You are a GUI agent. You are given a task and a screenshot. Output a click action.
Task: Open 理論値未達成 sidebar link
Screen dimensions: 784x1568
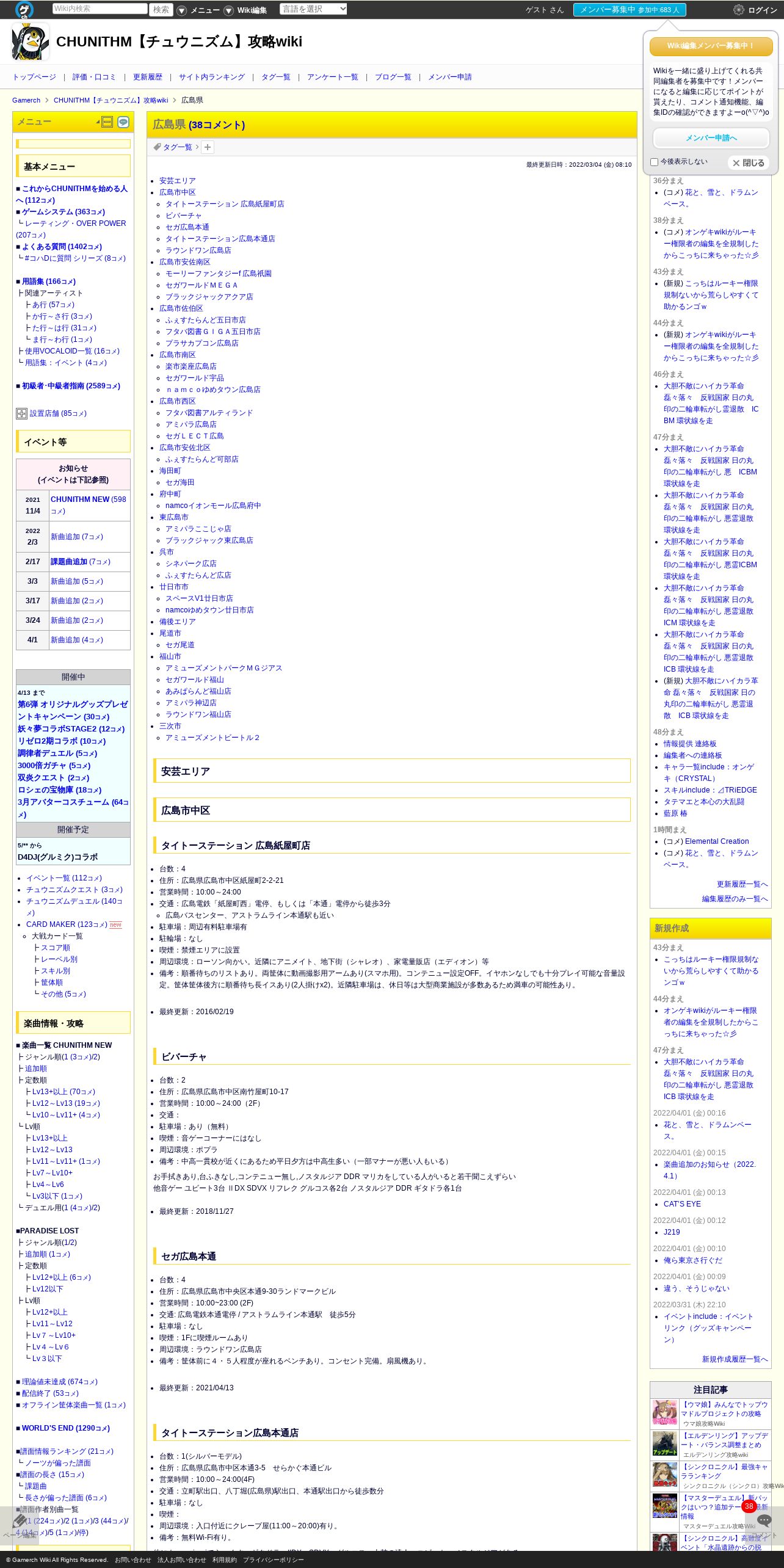60,1382
